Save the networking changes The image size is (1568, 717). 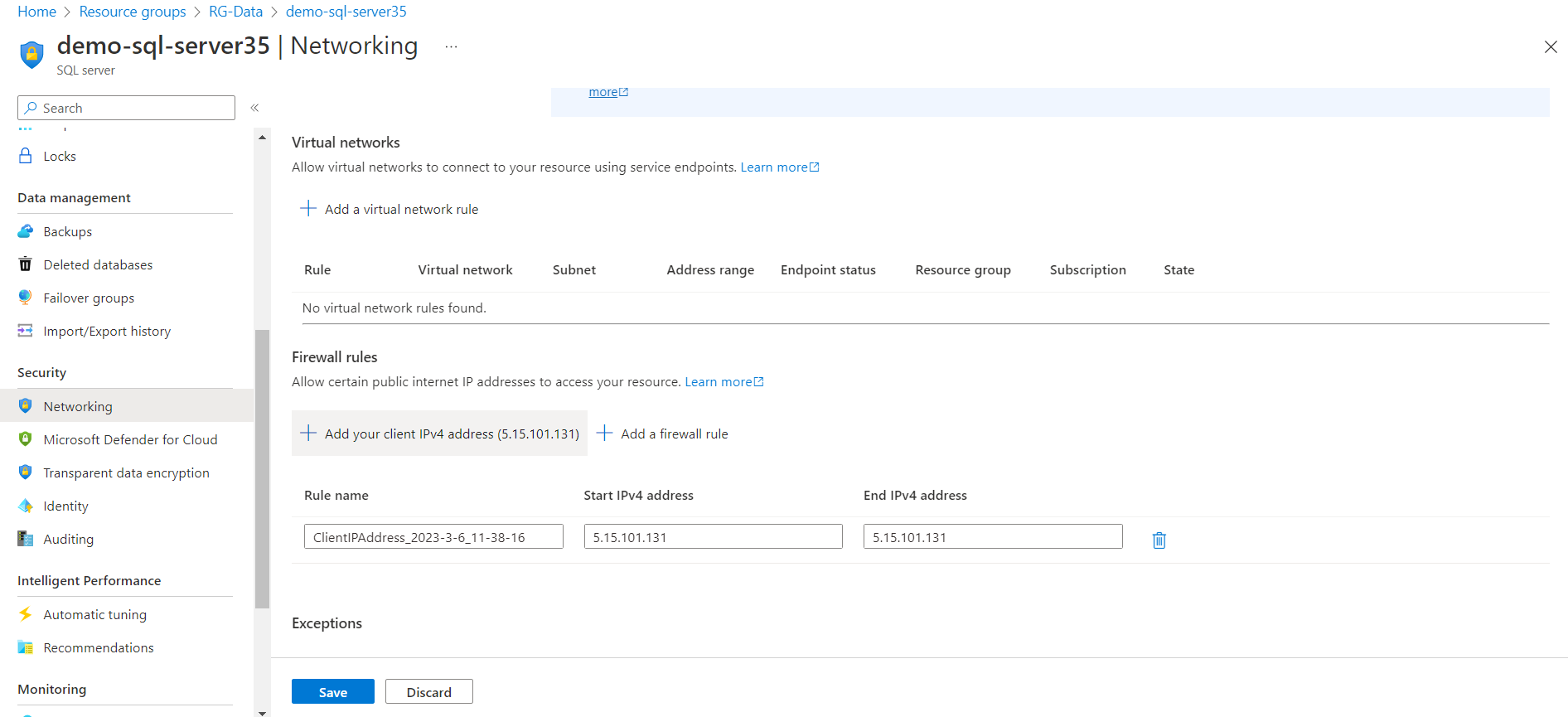click(x=333, y=691)
